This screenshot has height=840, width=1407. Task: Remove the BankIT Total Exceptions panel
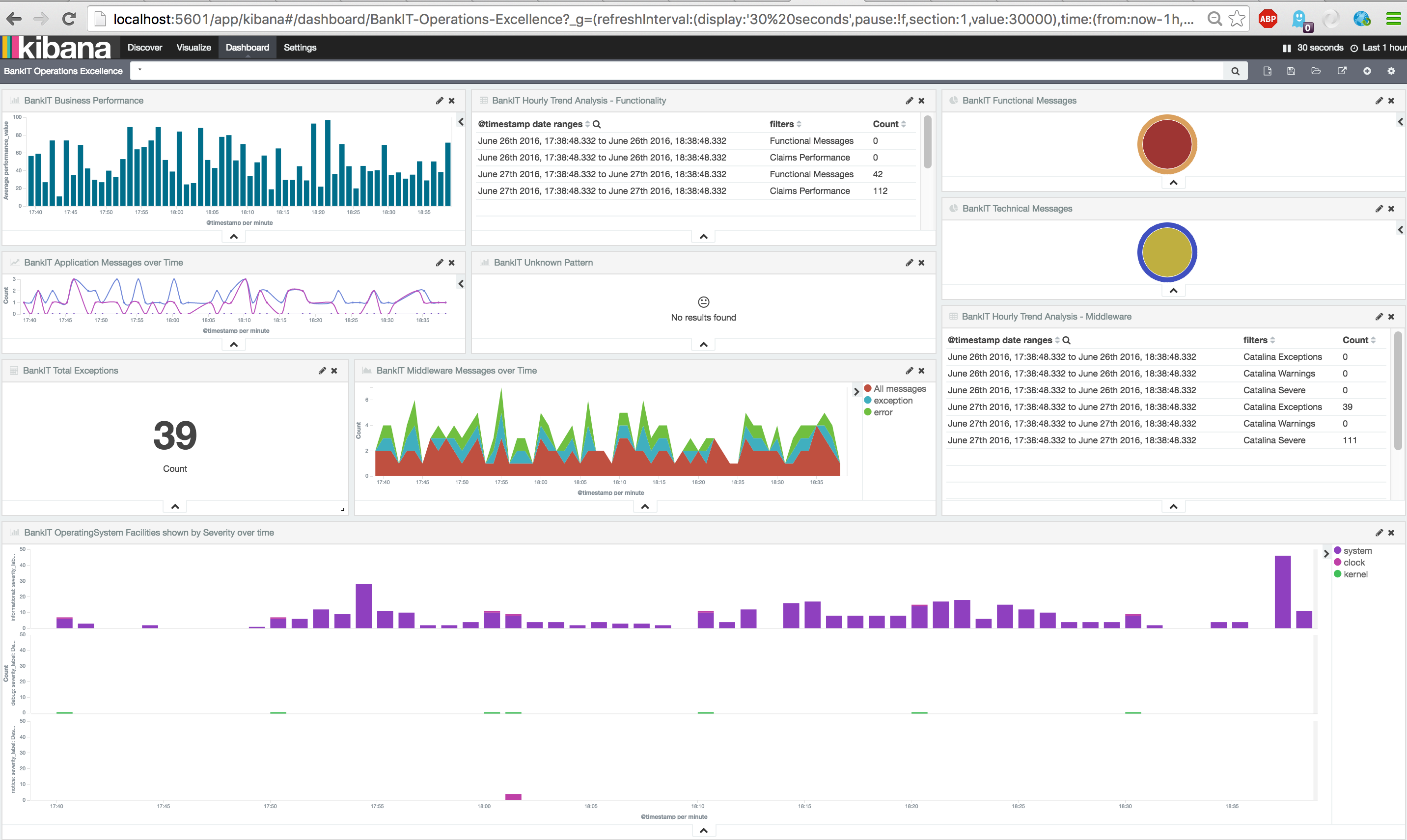pos(334,371)
